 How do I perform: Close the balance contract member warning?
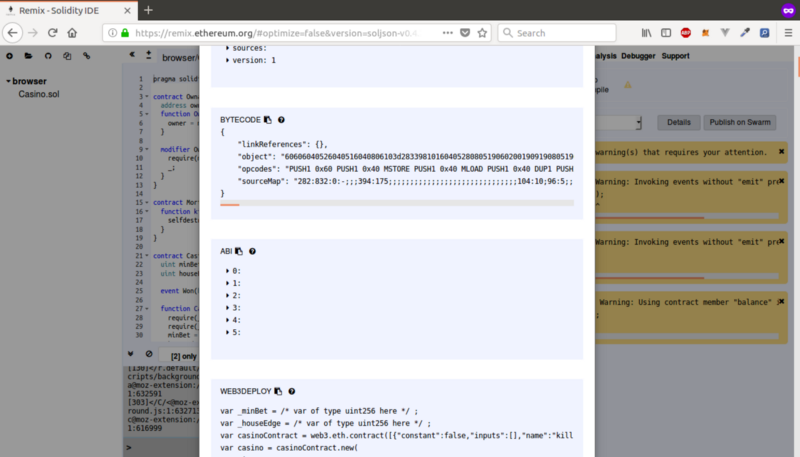[781, 301]
